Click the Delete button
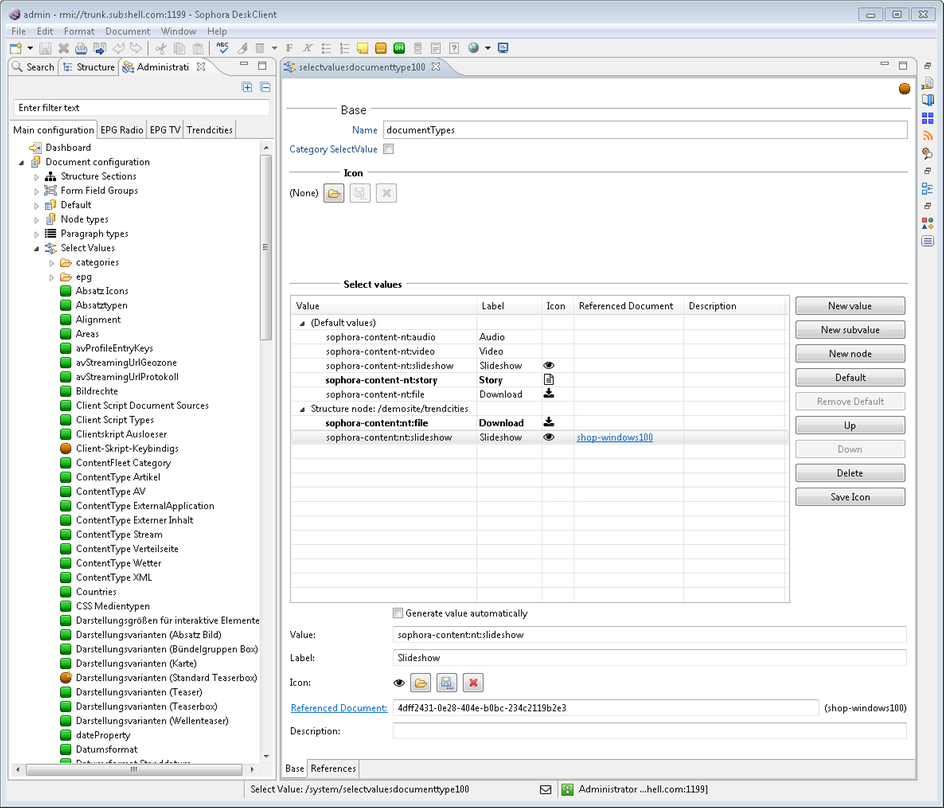The image size is (944, 808). click(x=850, y=473)
